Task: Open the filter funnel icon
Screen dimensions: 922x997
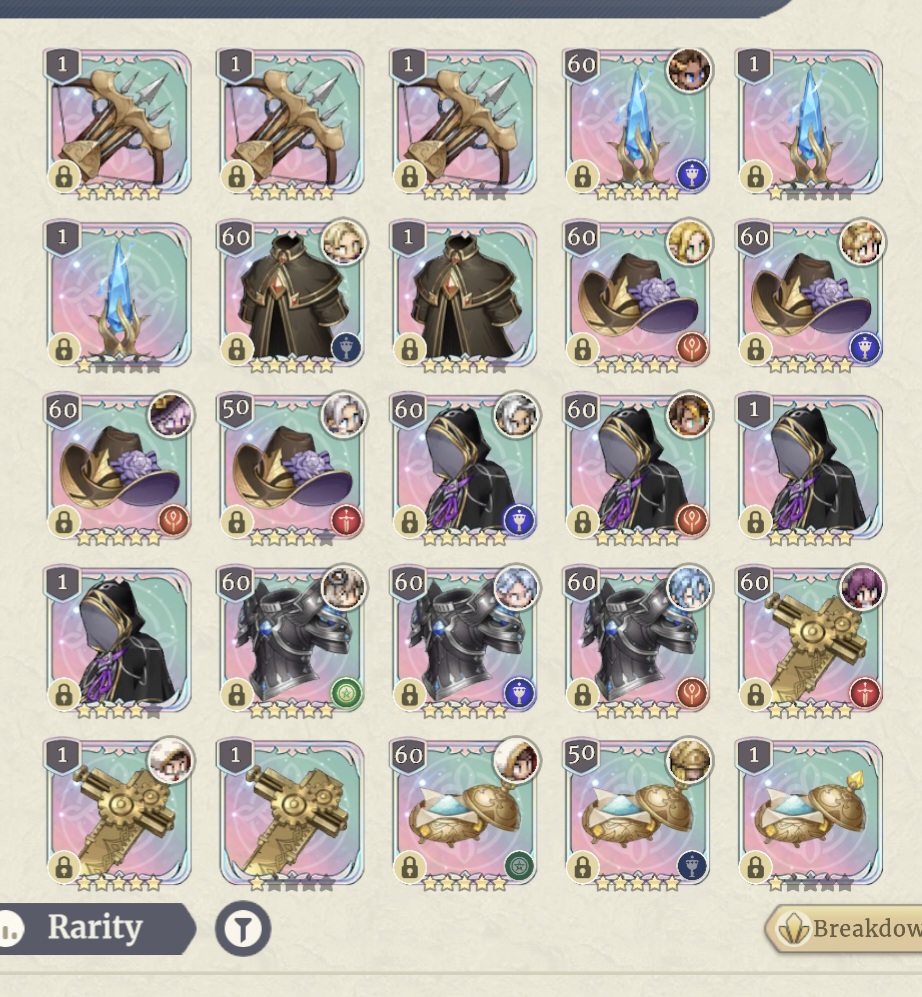Action: pos(243,928)
